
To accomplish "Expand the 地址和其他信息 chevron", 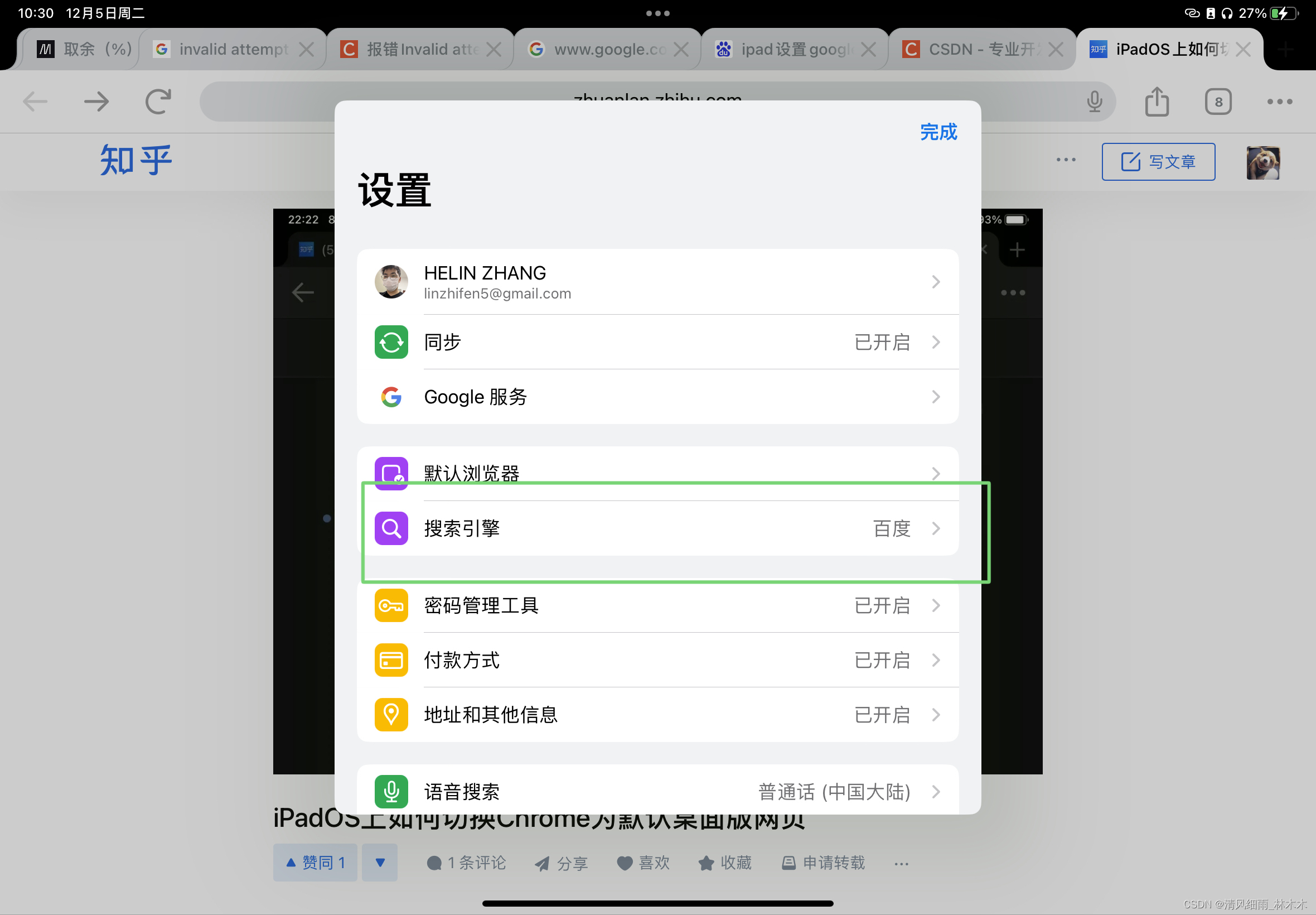I will [x=936, y=714].
